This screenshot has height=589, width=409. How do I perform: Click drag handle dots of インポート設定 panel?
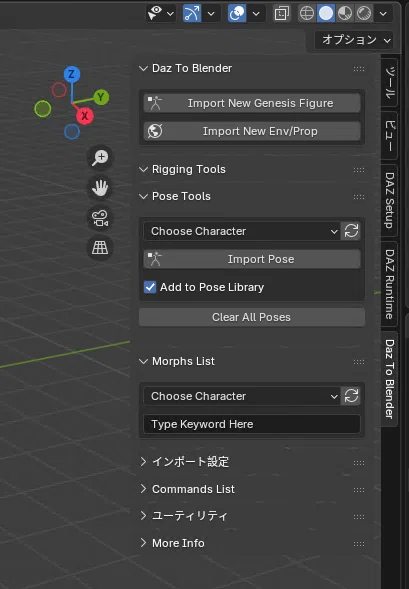pyautogui.click(x=359, y=463)
